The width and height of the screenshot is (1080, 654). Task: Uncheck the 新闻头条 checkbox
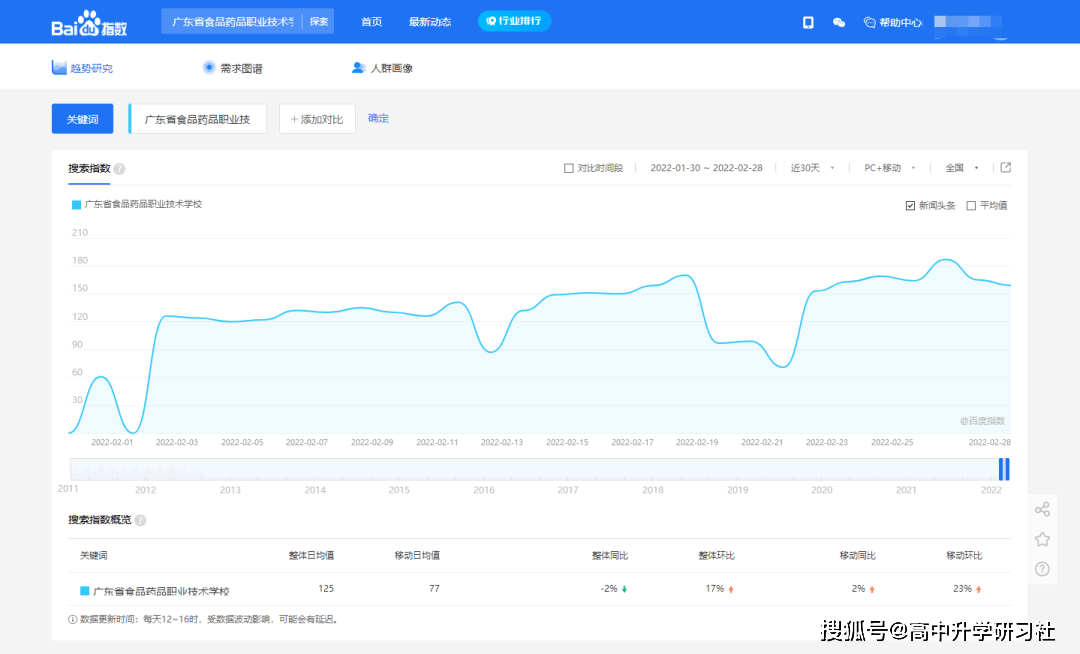[x=910, y=205]
